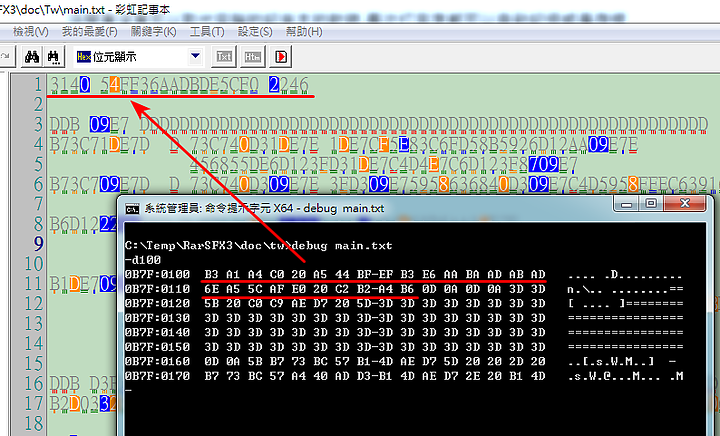The image size is (720, 436).
Task: Click hex byte 5B at start of 0120 row
Action: [x=211, y=303]
